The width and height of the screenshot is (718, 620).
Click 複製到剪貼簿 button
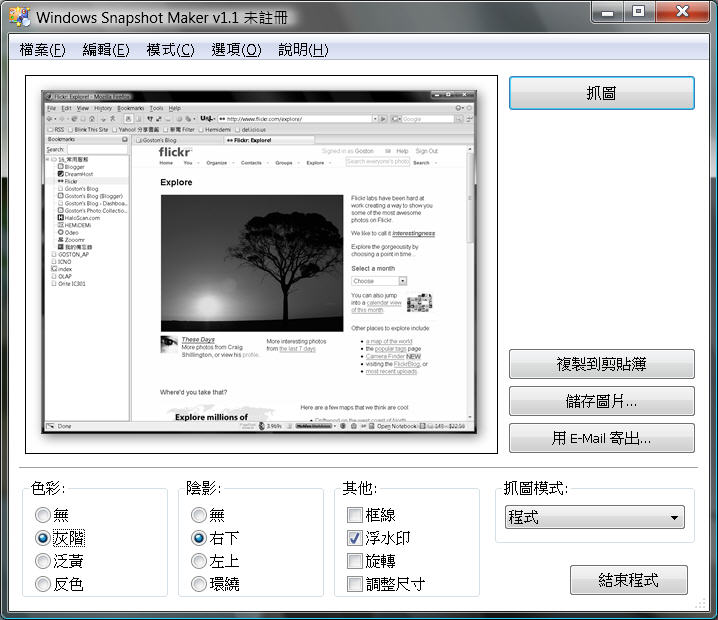(602, 364)
